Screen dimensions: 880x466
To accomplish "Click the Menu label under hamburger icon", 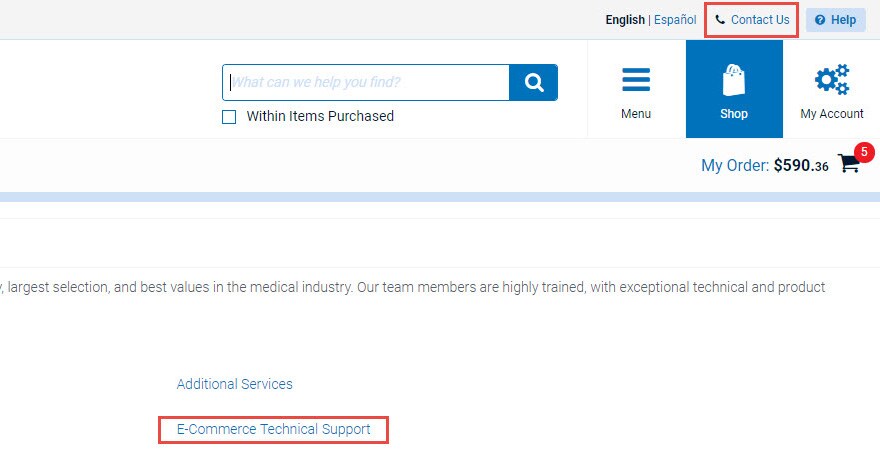I will (x=636, y=114).
